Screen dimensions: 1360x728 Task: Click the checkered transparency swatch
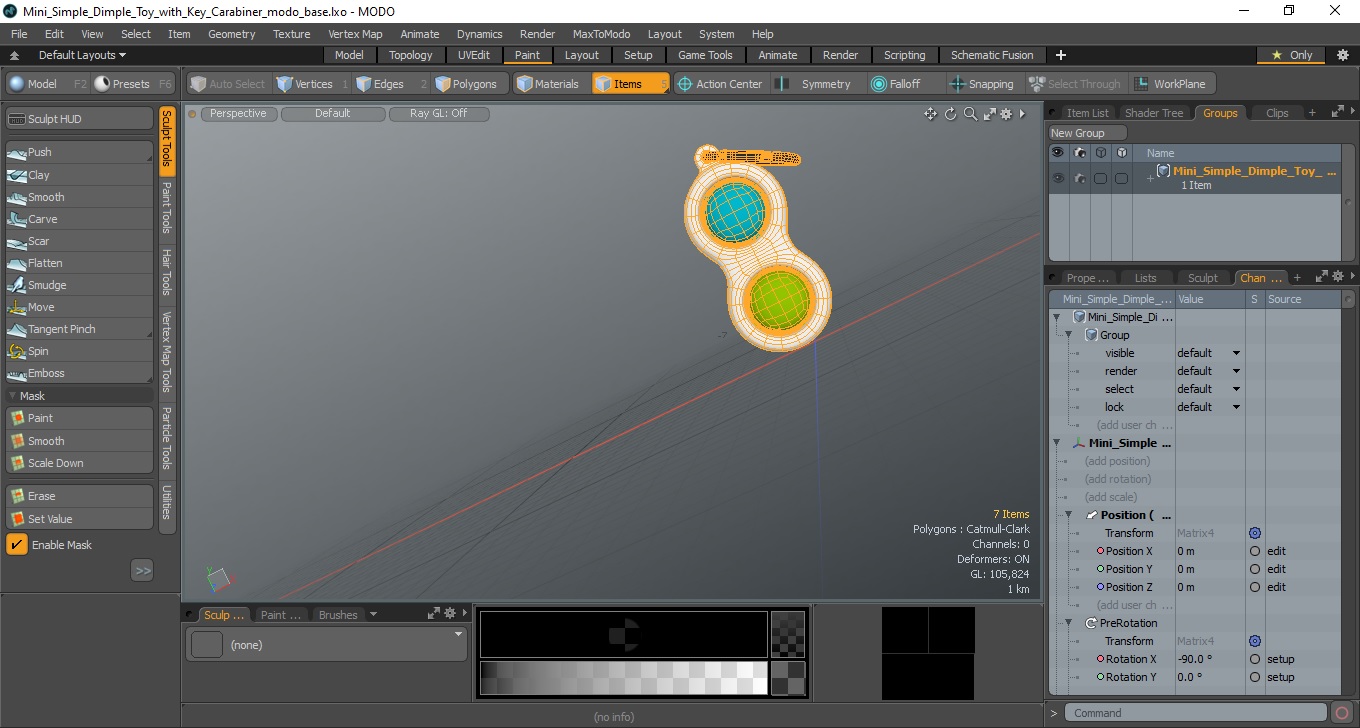(788, 633)
